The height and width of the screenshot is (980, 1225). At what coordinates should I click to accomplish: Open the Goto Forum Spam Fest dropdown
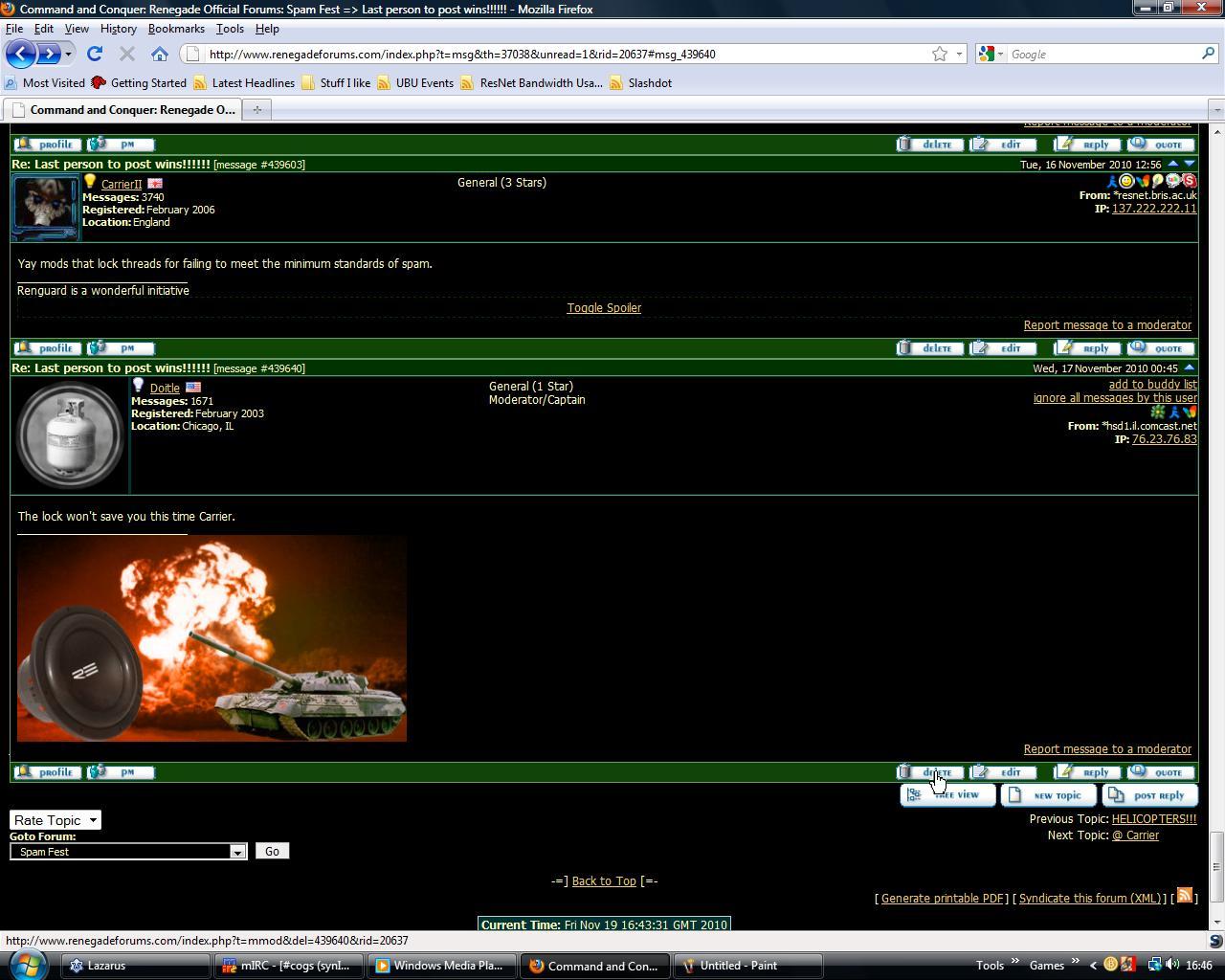click(x=128, y=852)
